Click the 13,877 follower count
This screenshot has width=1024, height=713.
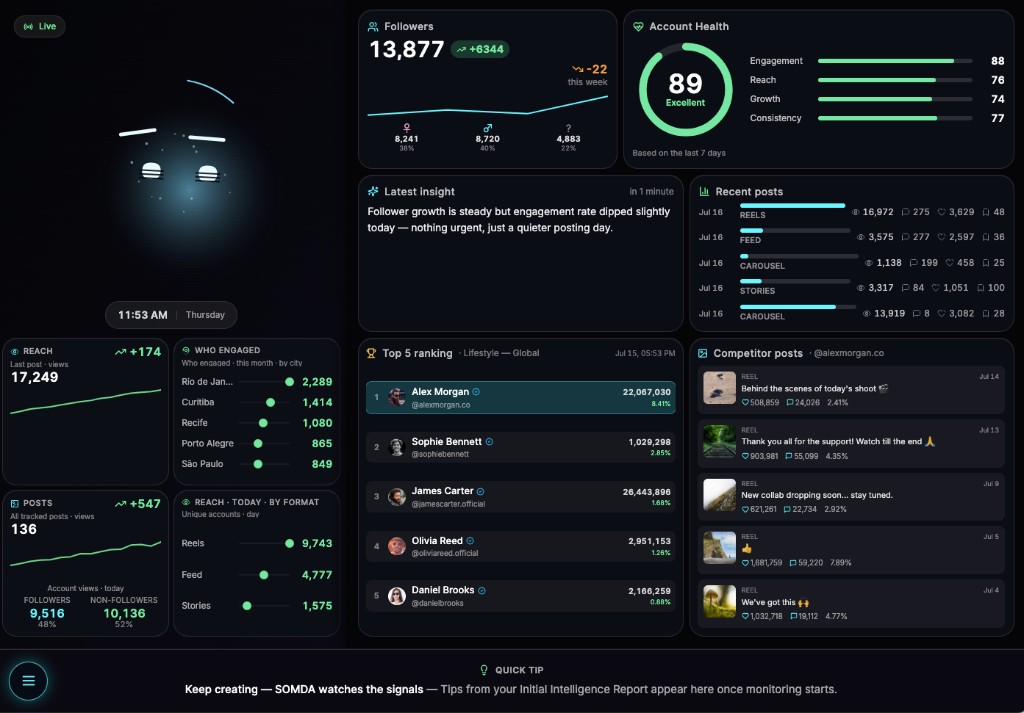click(x=407, y=49)
